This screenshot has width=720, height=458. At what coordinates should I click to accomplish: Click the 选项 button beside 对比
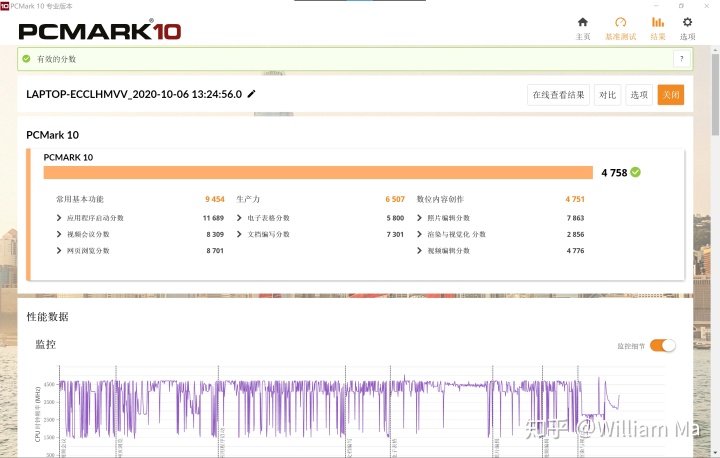pos(639,95)
